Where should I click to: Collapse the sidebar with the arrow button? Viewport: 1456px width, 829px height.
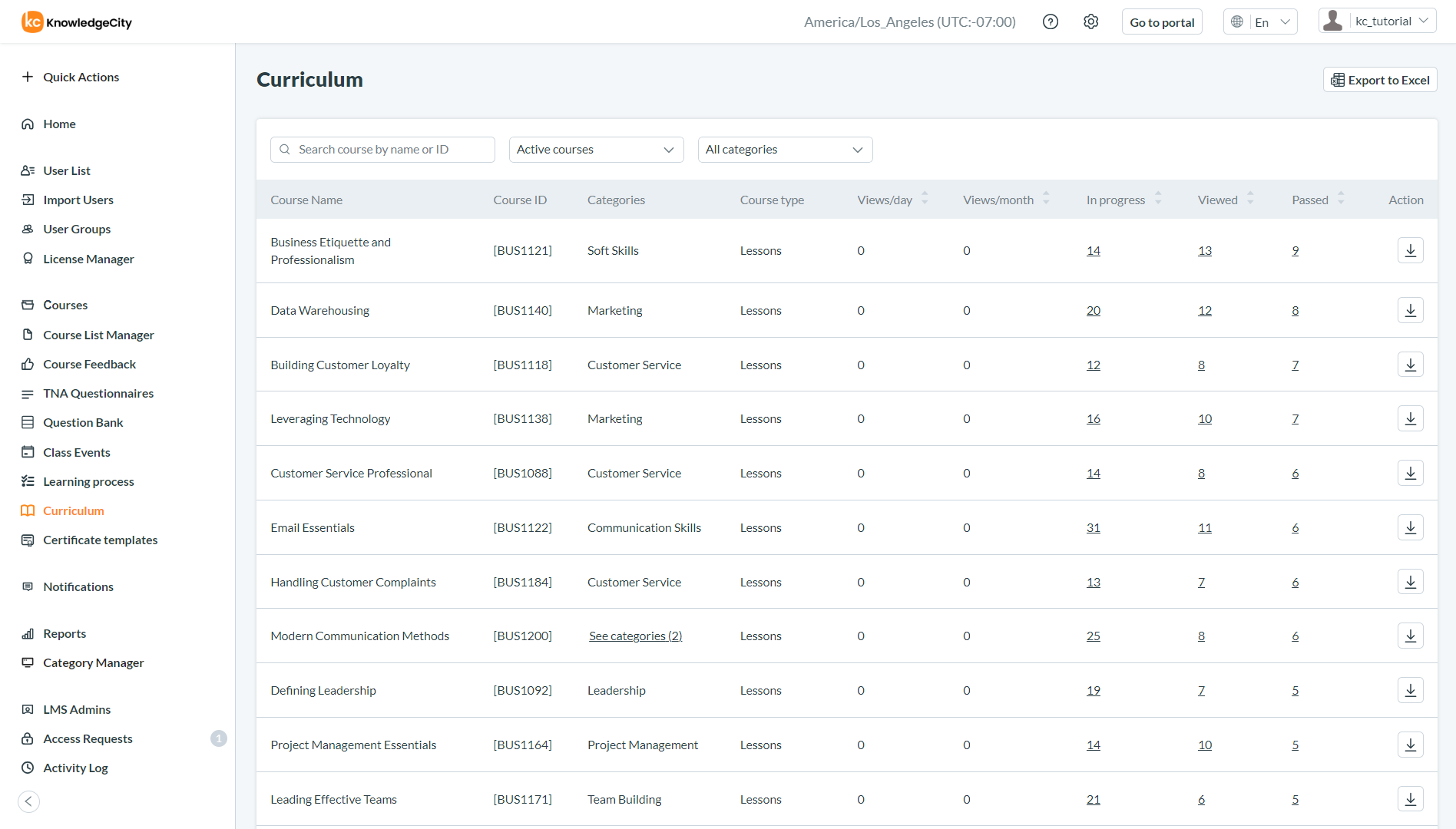pos(28,801)
